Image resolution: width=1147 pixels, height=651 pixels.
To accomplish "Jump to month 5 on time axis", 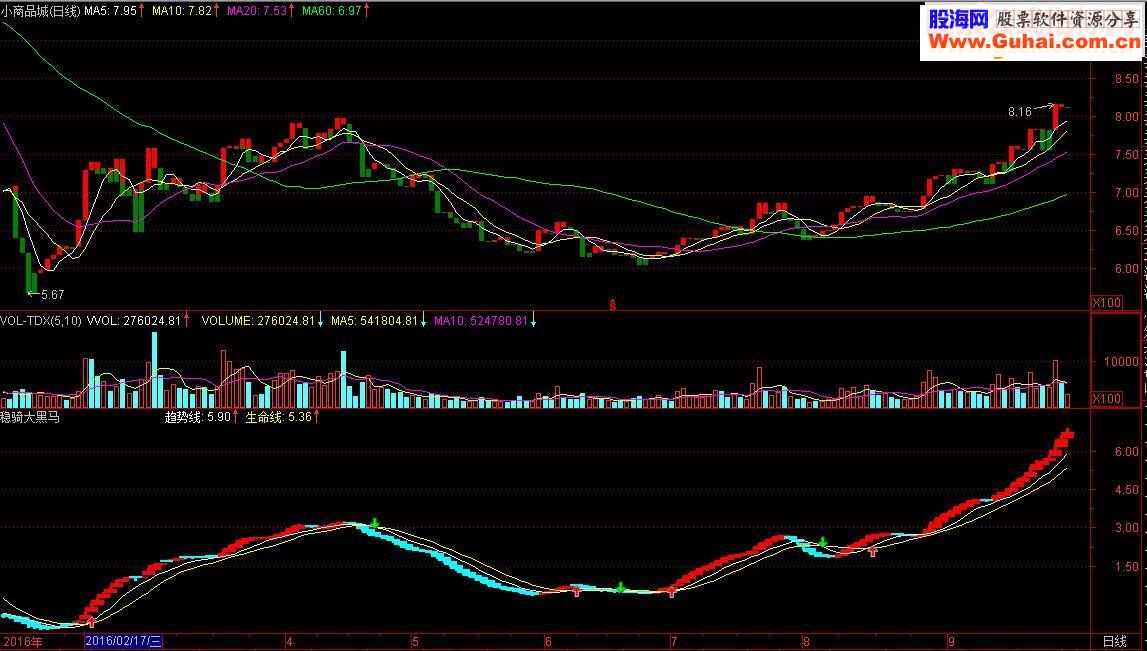I will point(415,641).
